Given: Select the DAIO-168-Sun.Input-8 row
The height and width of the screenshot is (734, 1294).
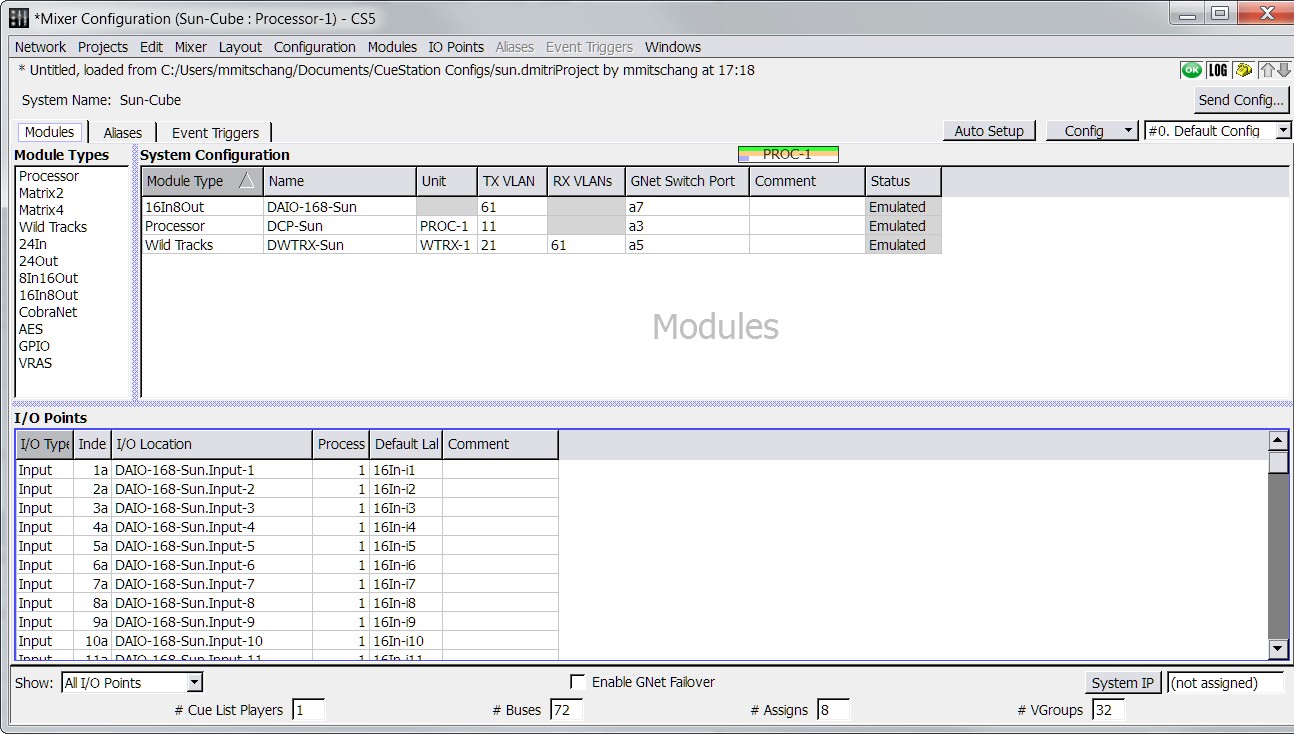Looking at the screenshot, I should coord(287,603).
